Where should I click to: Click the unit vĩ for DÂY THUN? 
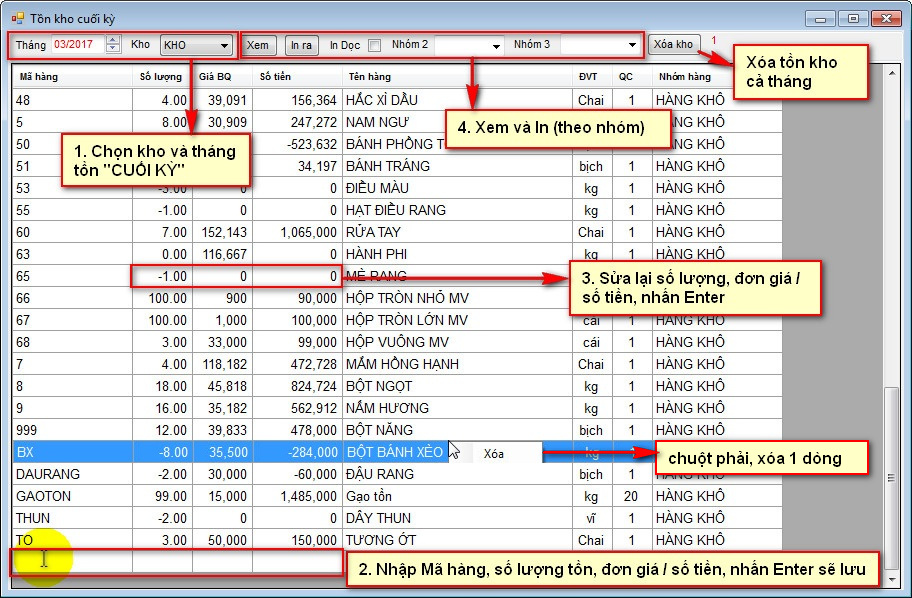point(592,518)
